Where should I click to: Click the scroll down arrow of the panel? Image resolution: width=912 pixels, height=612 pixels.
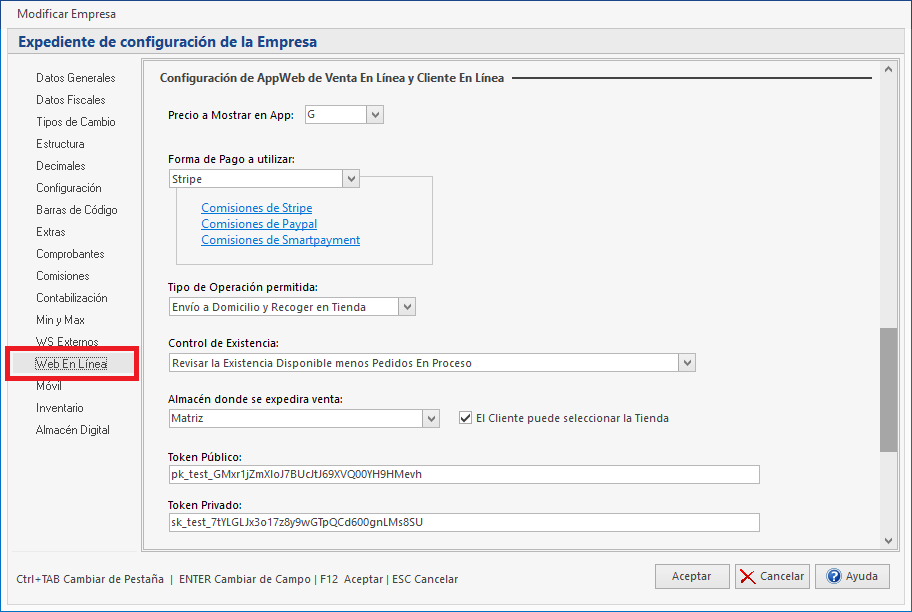pyautogui.click(x=888, y=540)
